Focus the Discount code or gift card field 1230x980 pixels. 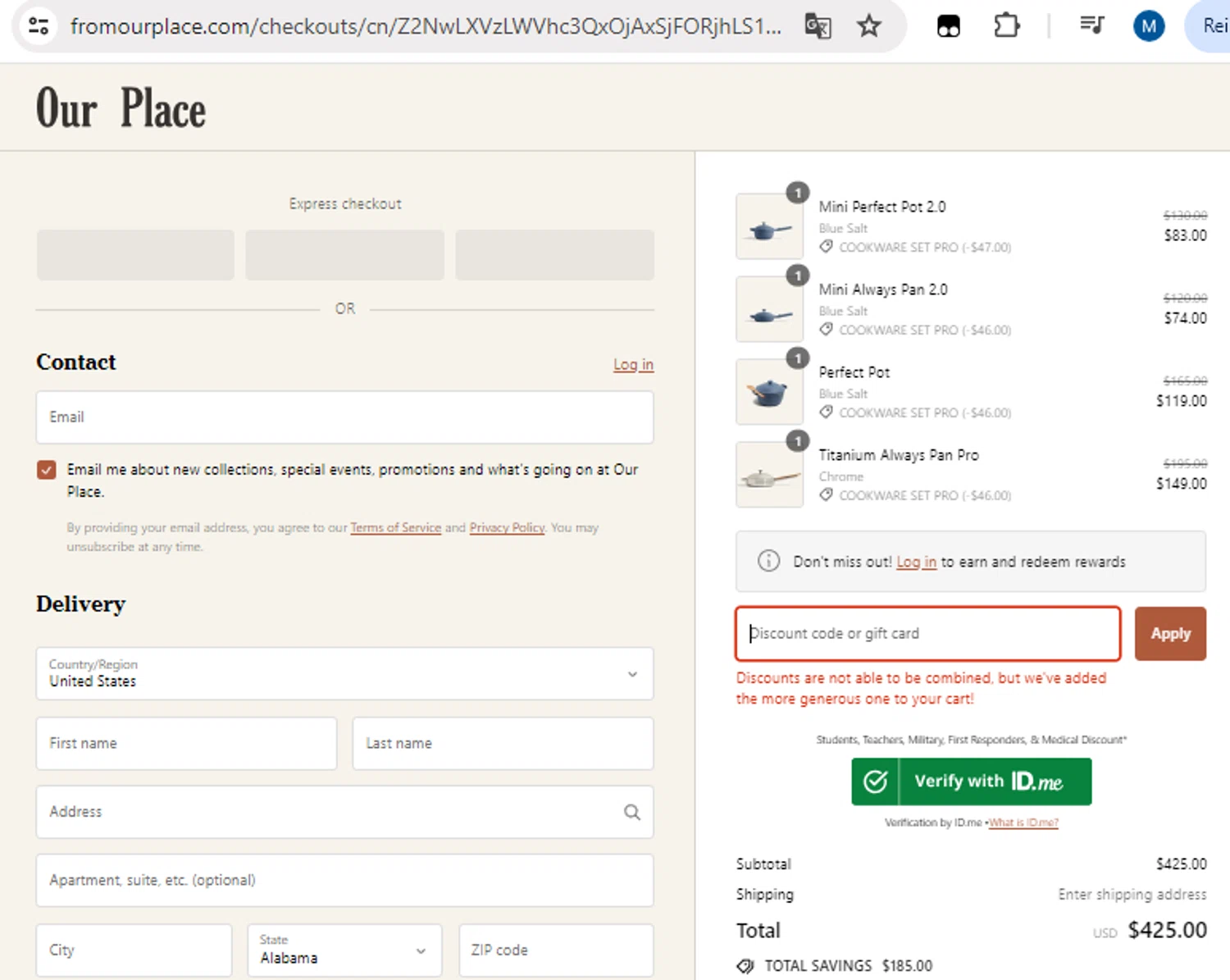click(x=928, y=633)
